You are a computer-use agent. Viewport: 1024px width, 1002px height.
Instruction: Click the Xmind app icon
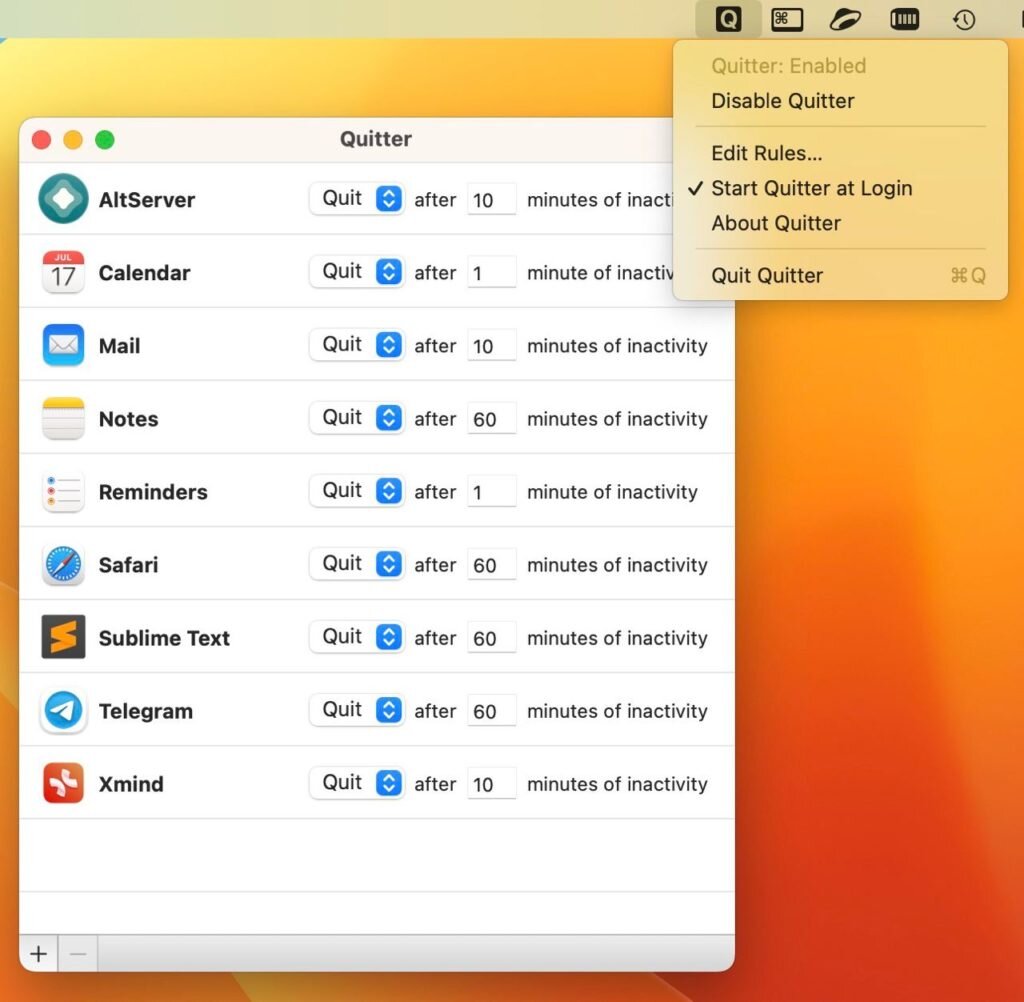(x=63, y=783)
